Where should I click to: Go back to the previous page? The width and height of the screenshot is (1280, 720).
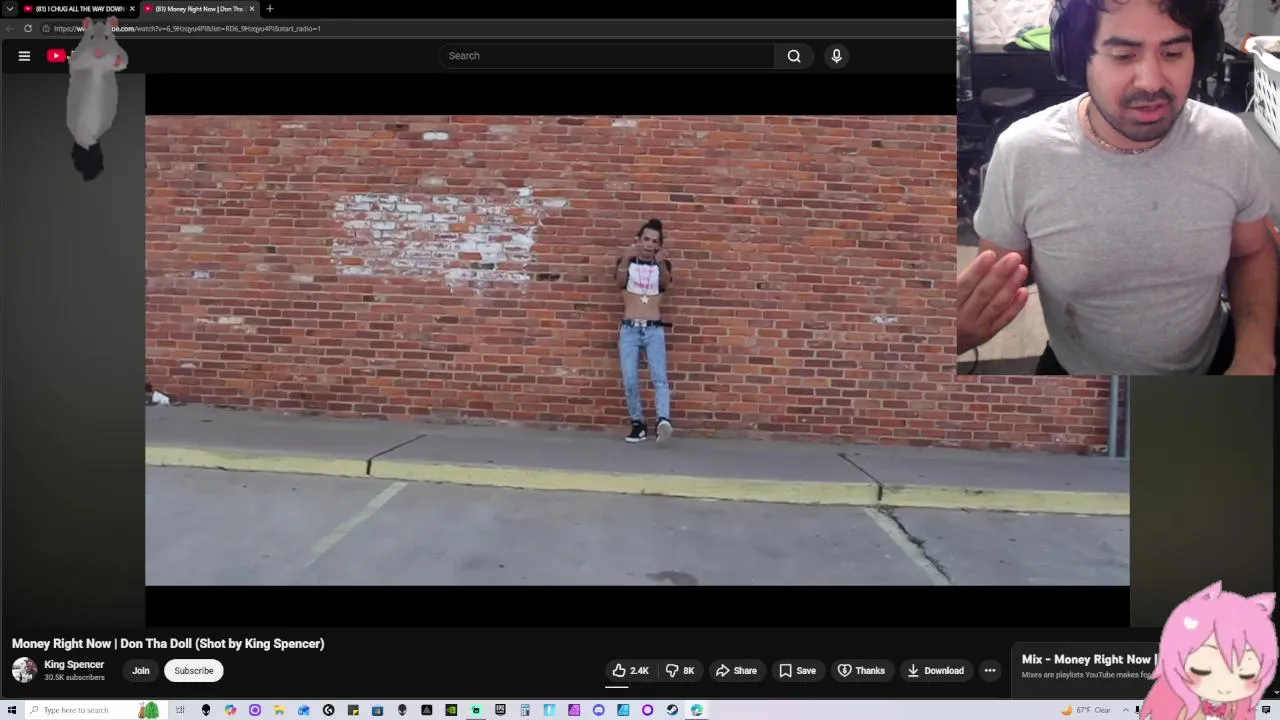click(x=9, y=28)
